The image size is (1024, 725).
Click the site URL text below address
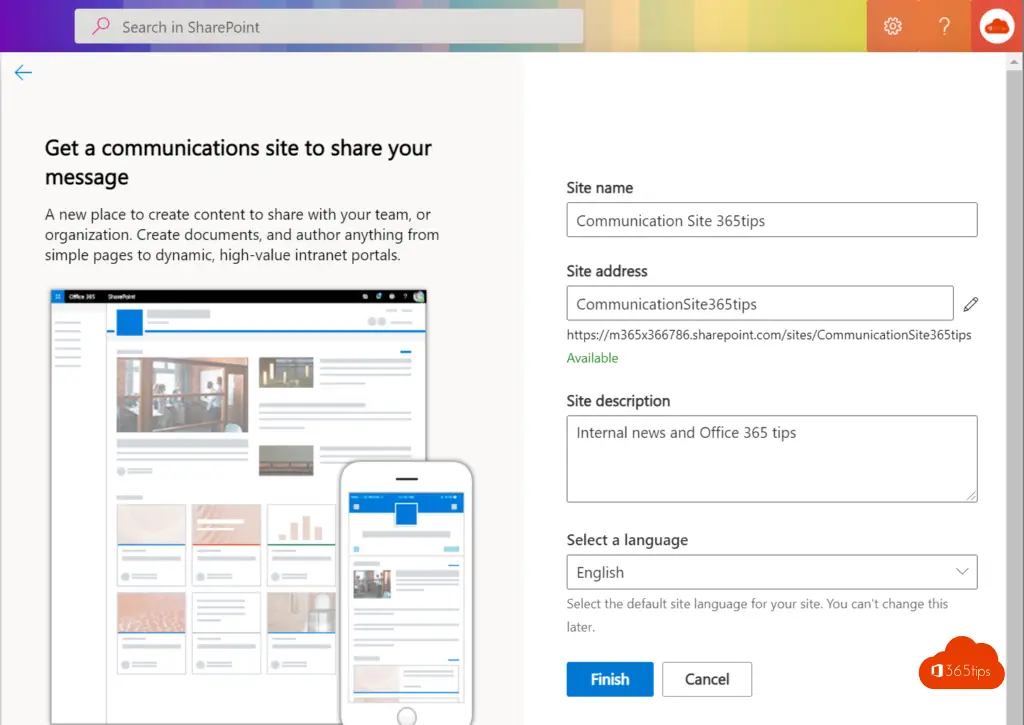769,335
